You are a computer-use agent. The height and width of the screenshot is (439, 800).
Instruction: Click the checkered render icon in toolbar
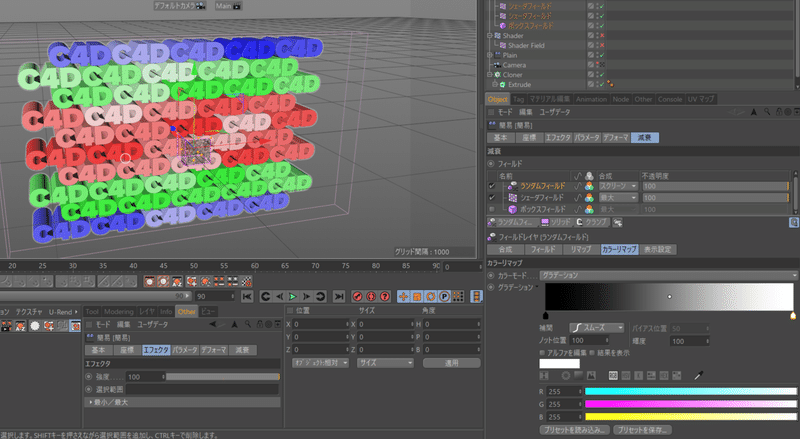pos(246,281)
